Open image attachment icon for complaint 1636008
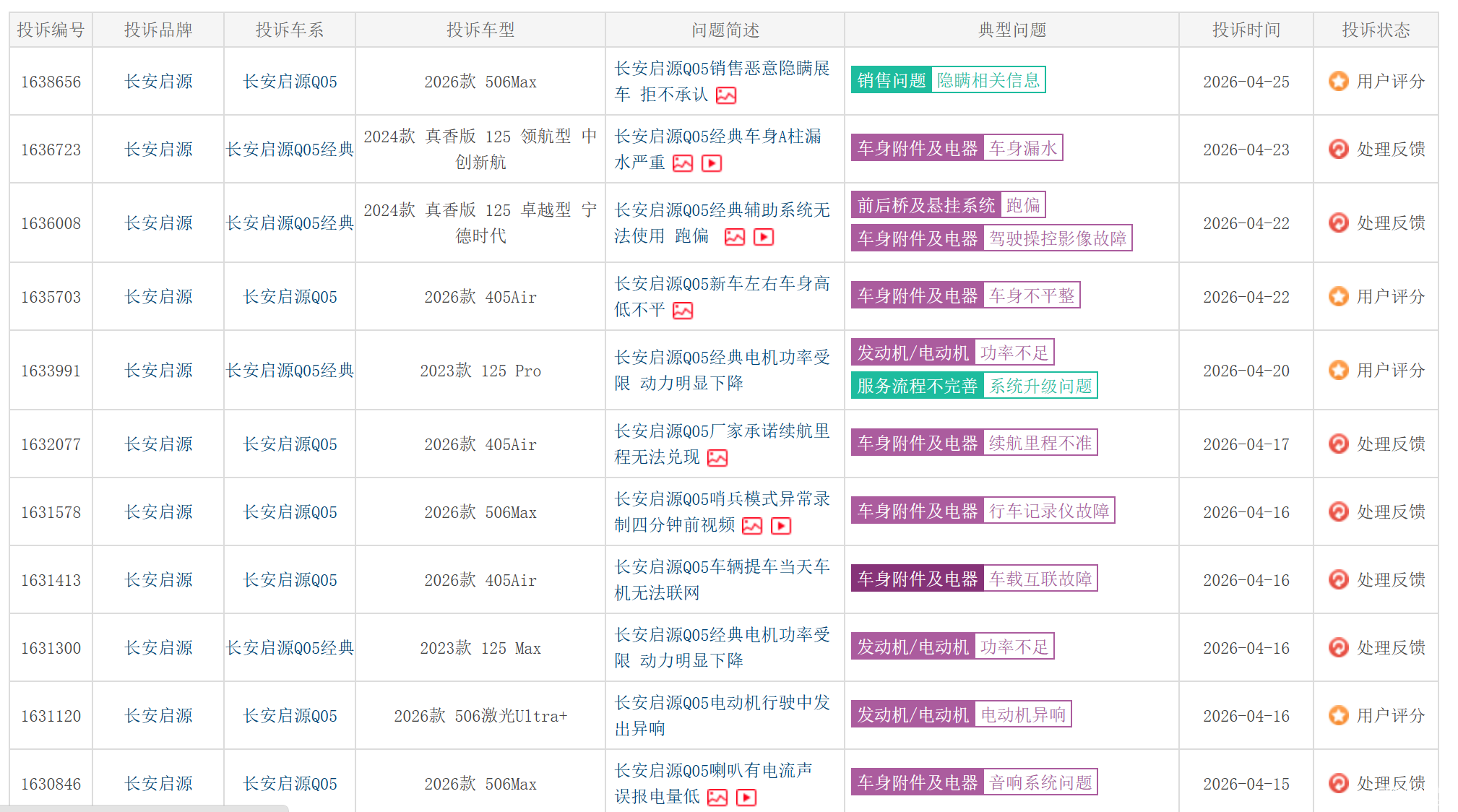1458x812 pixels. [x=735, y=237]
